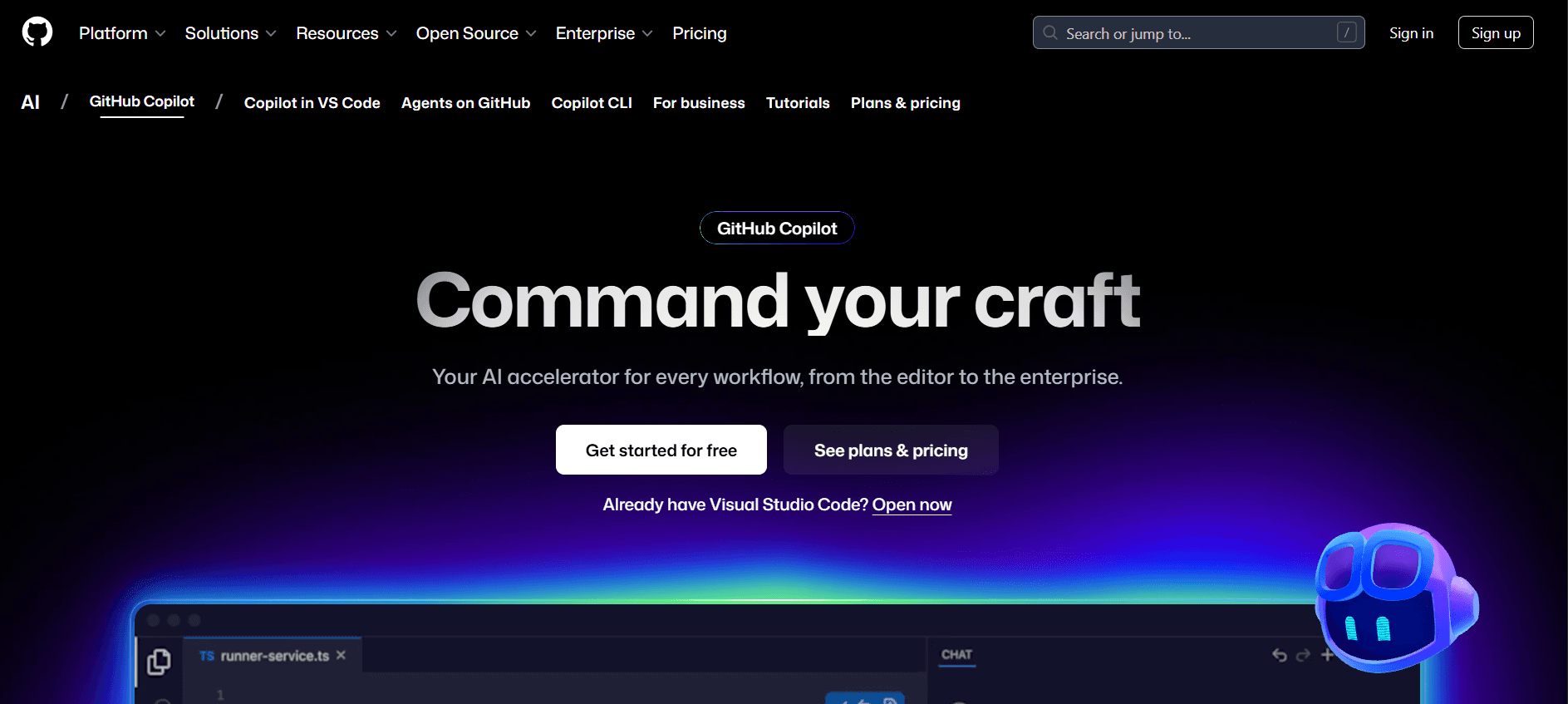Open the Pricing page
The width and height of the screenshot is (1568, 704).
coord(700,33)
